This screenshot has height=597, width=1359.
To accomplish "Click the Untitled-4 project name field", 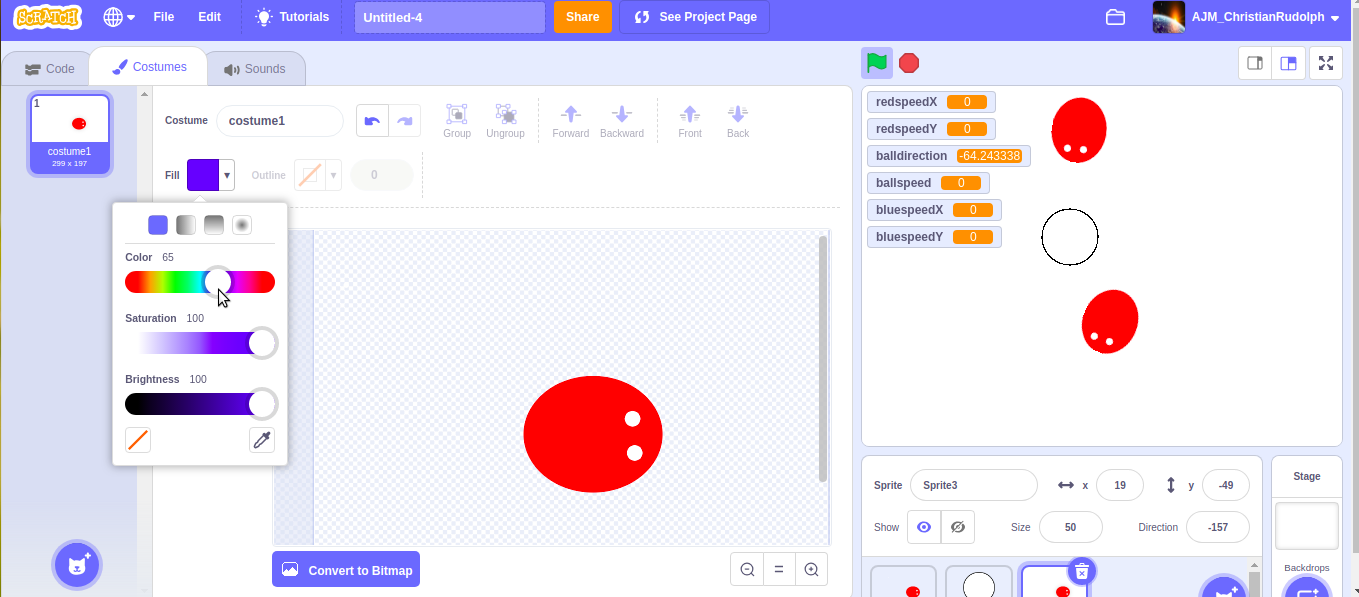I will pyautogui.click(x=449, y=17).
